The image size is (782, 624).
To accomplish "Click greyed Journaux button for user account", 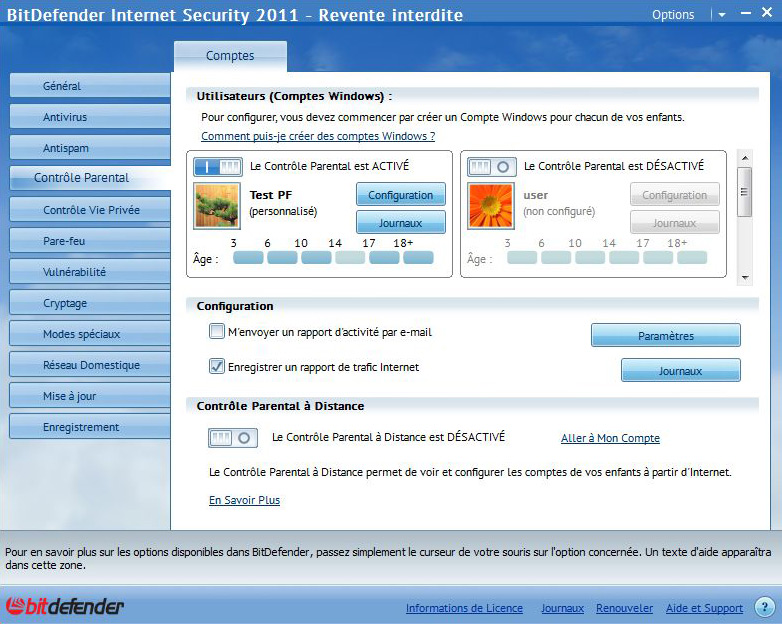I will tap(674, 222).
